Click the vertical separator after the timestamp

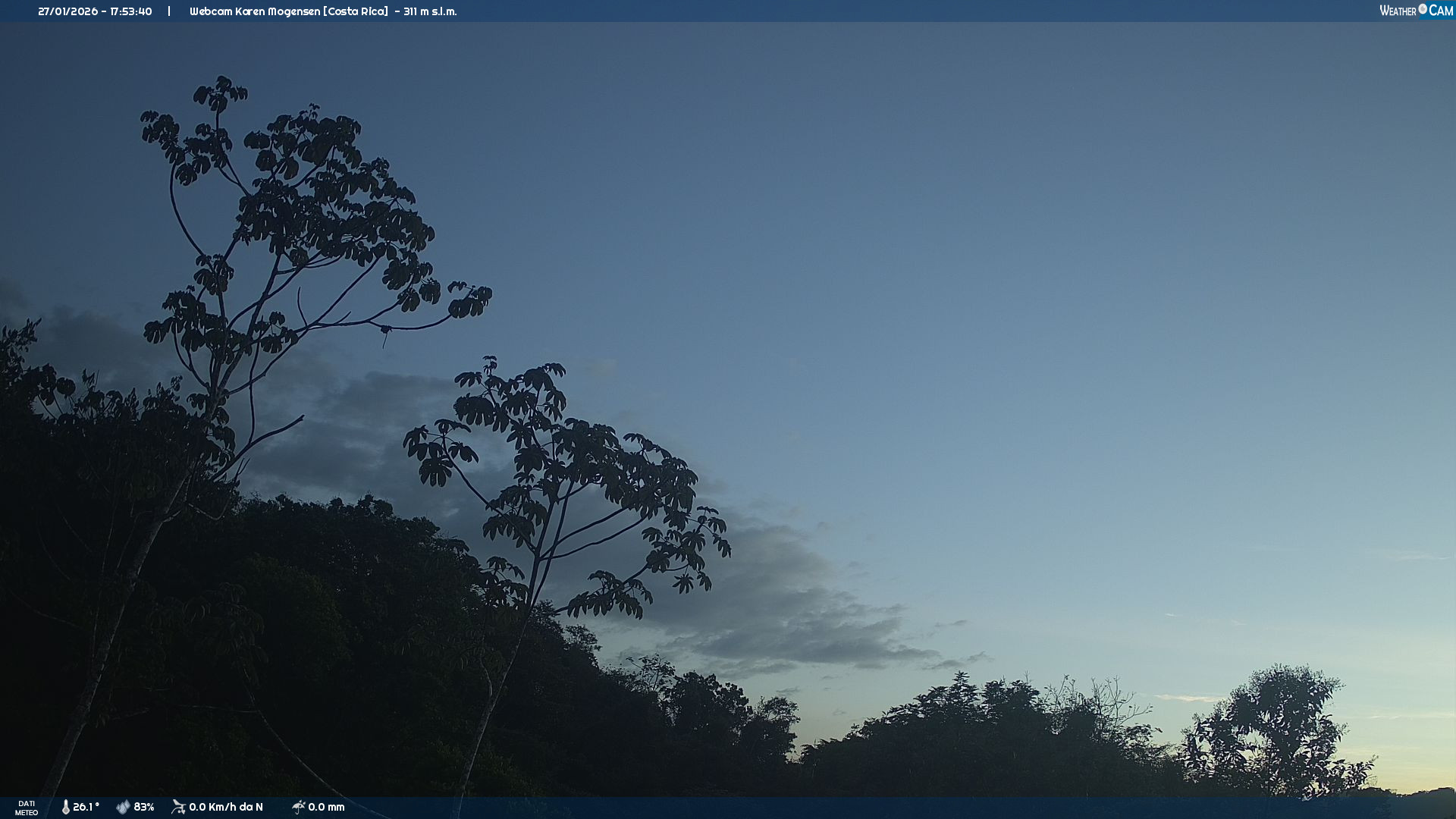click(x=169, y=11)
